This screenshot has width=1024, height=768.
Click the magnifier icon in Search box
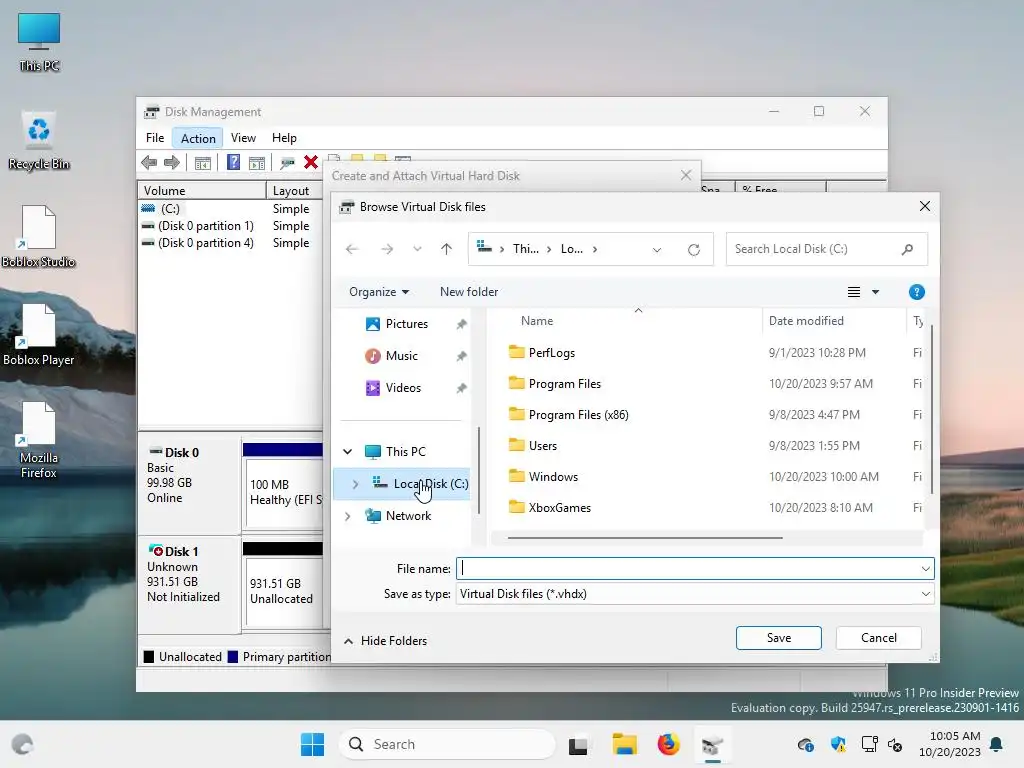point(907,249)
